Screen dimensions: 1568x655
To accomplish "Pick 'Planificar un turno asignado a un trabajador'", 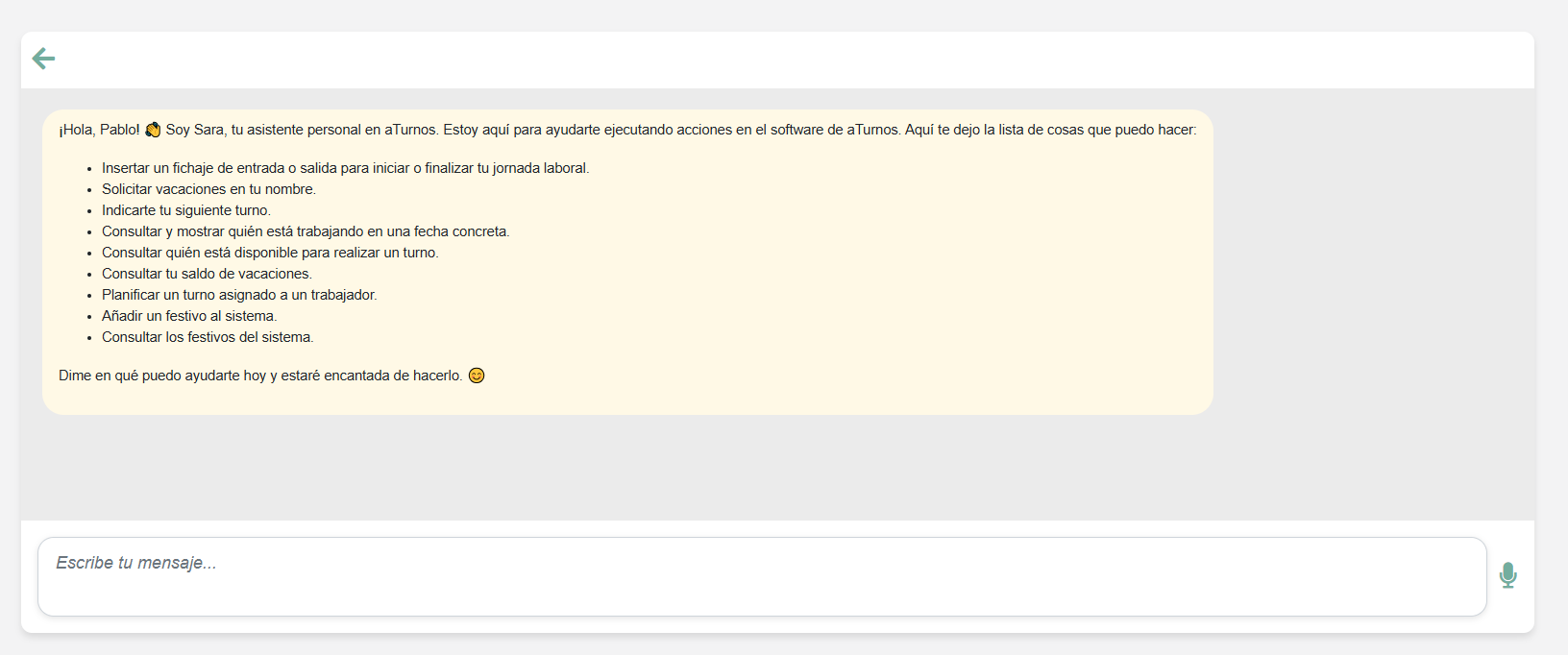I will coord(239,295).
